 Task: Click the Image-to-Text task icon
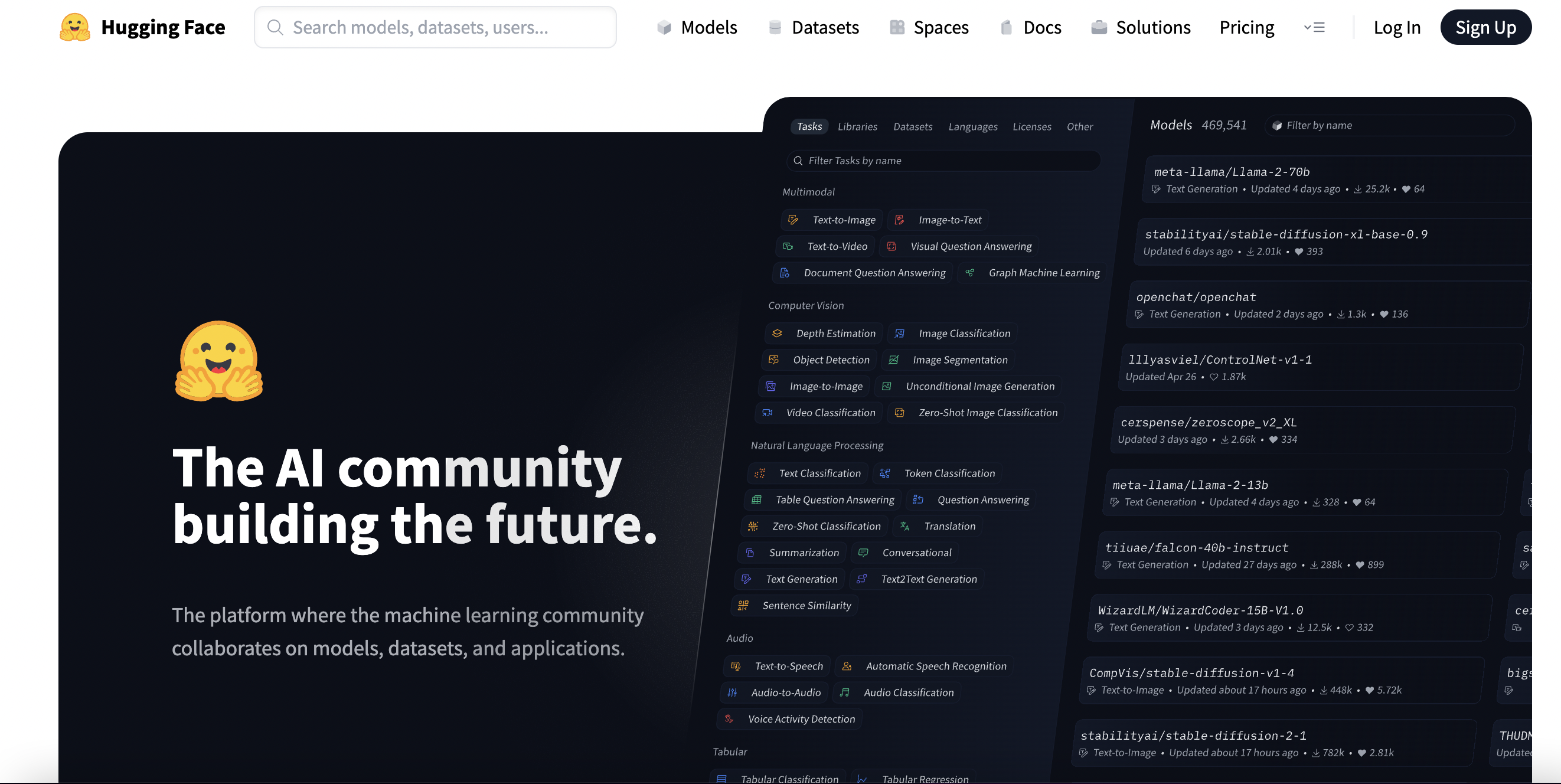tap(899, 220)
